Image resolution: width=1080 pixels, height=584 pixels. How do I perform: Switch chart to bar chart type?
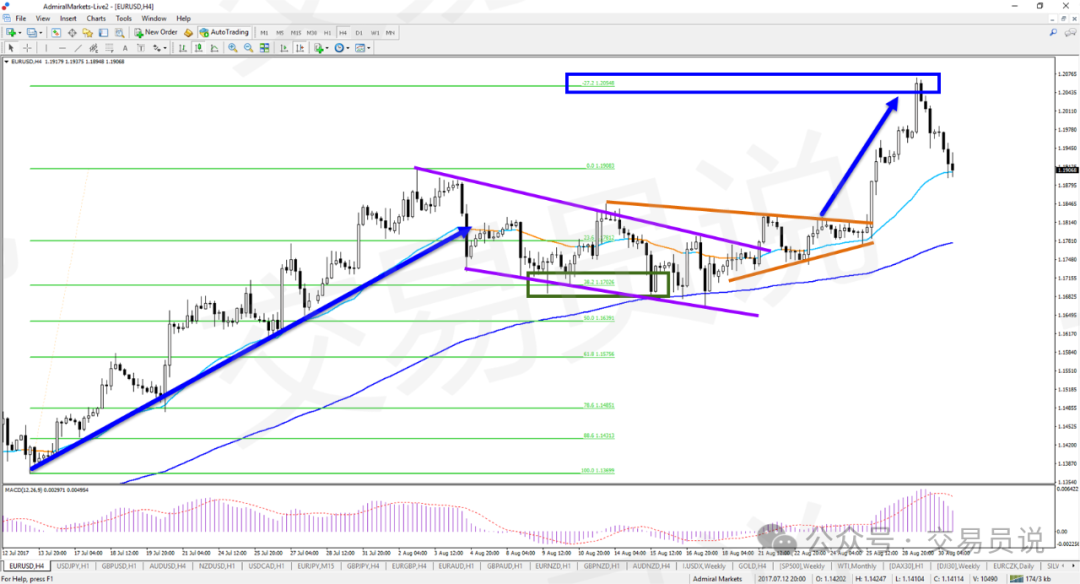point(183,48)
